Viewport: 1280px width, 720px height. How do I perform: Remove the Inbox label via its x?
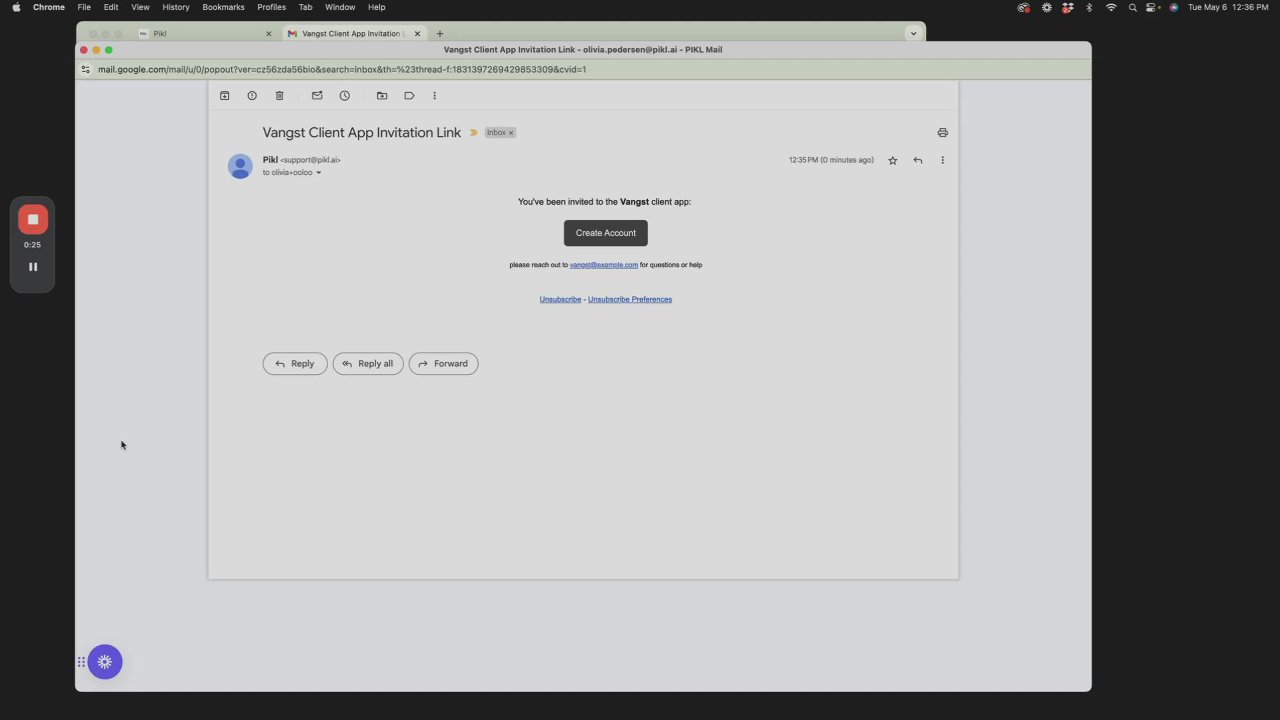click(511, 133)
